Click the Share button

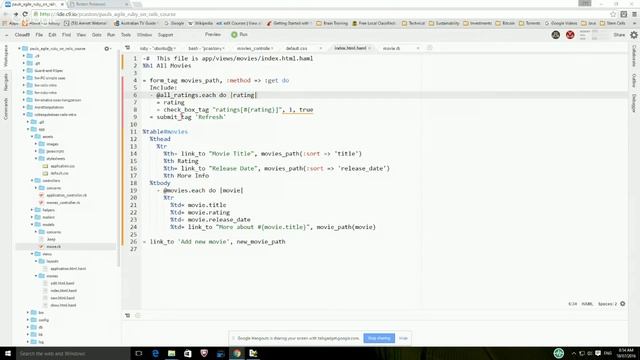click(619, 35)
